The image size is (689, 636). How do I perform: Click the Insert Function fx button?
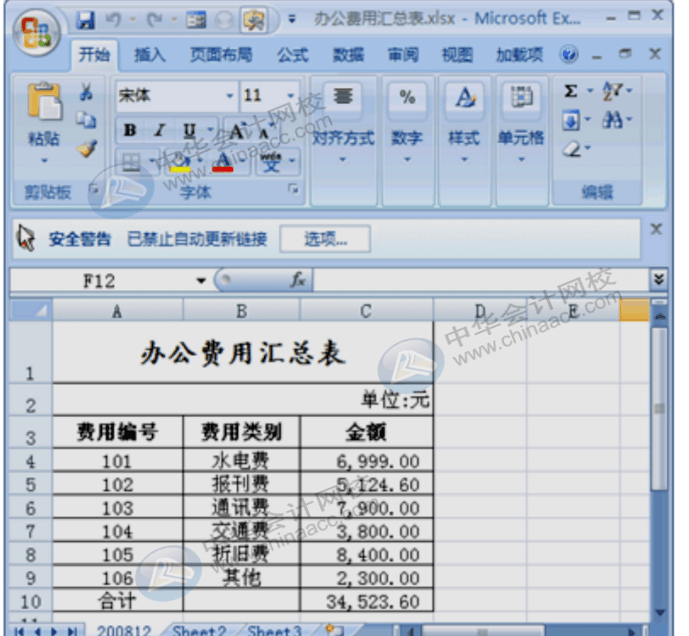coord(298,280)
